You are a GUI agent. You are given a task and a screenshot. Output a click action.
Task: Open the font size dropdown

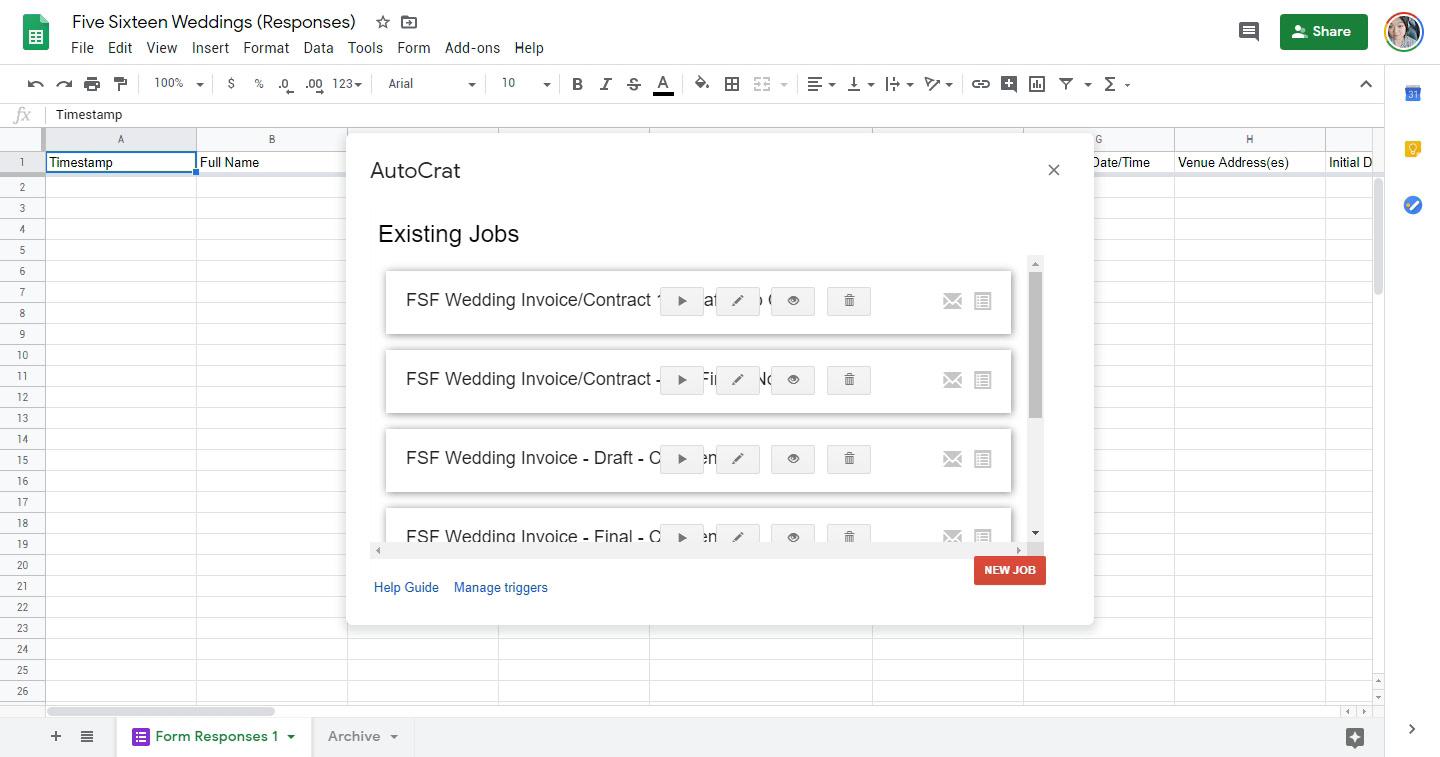525,84
